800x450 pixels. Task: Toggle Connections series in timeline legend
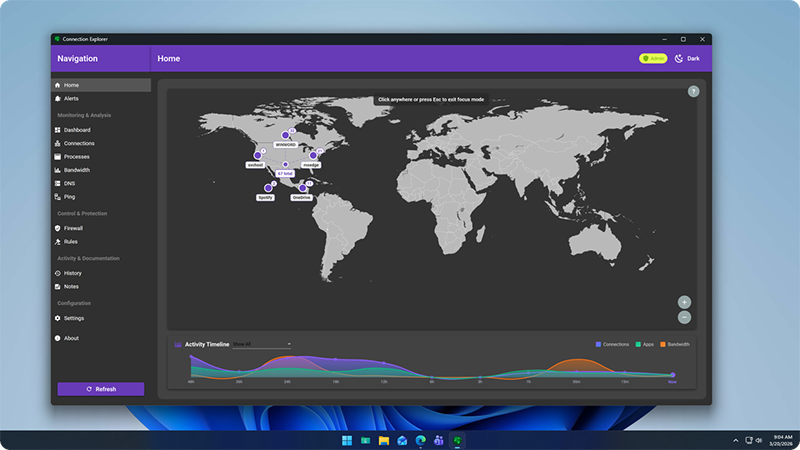tap(613, 344)
